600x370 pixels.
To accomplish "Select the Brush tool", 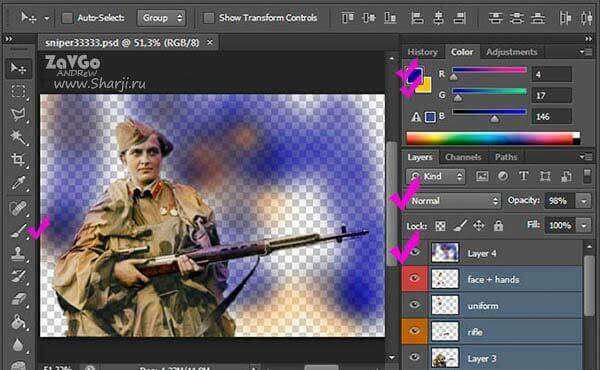I will point(18,231).
